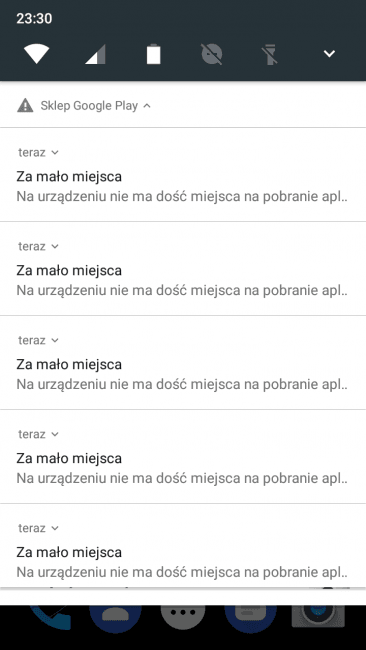Expand the quick settings panel chevron
The width and height of the screenshot is (366, 650).
pos(329,53)
